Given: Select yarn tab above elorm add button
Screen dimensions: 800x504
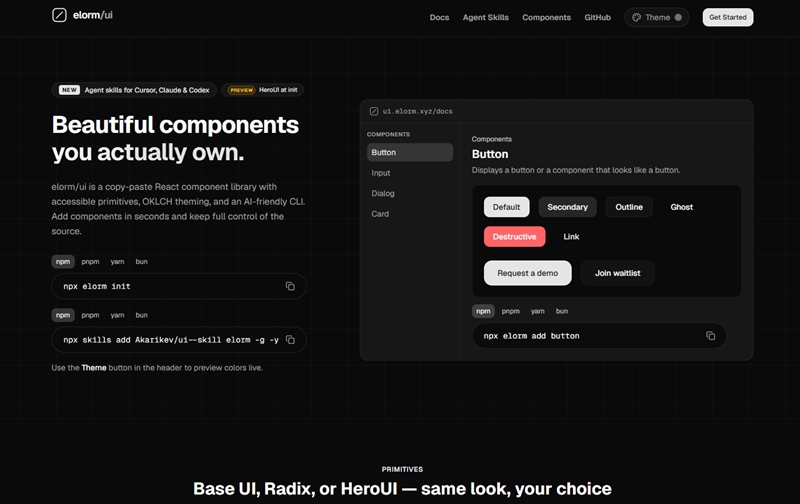Looking at the screenshot, I should click(538, 311).
